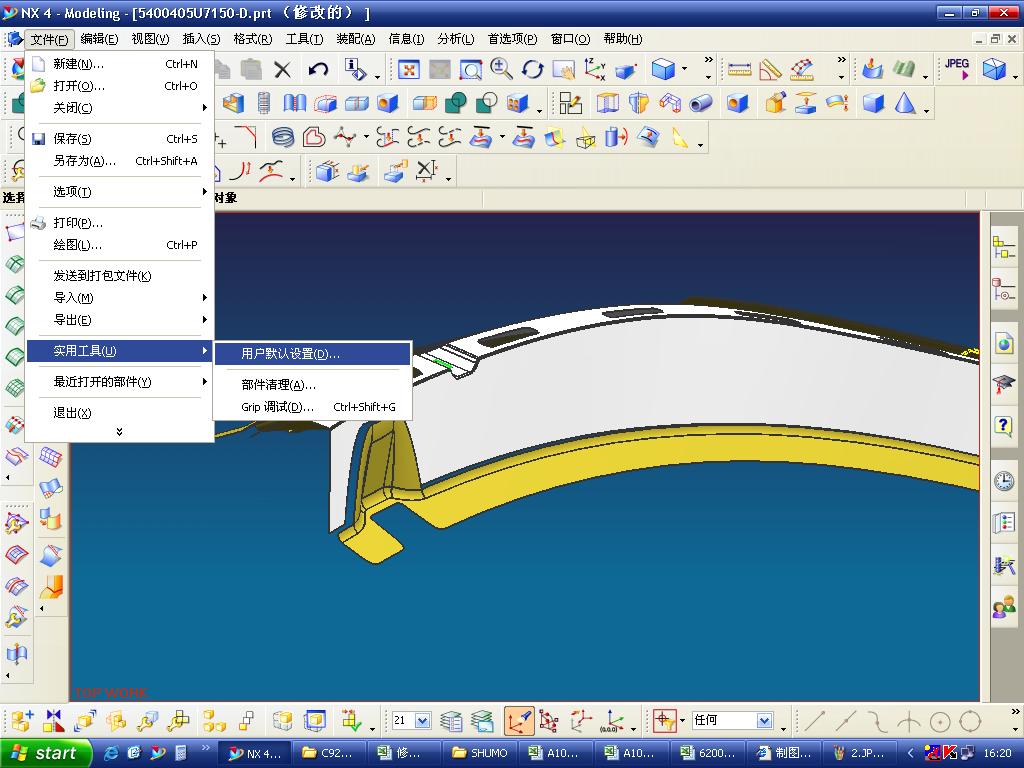Screen dimensions: 1024x768
Task: Toggle the snap point crosshair button
Action: point(664,721)
